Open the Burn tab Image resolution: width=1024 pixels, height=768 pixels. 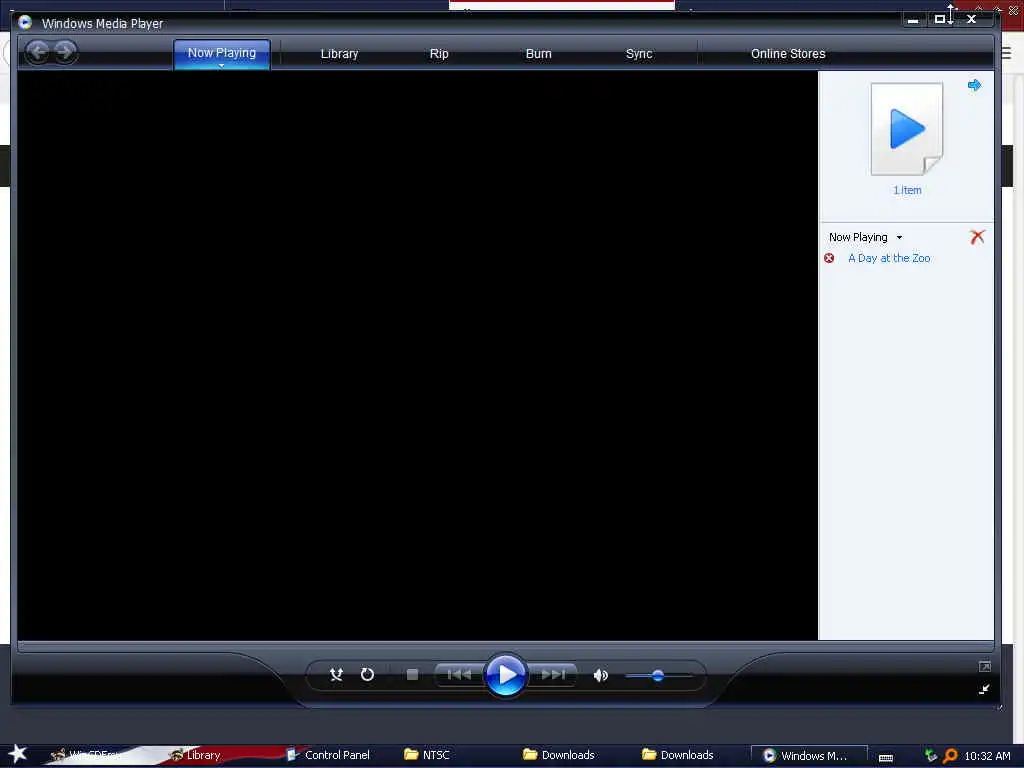538,54
